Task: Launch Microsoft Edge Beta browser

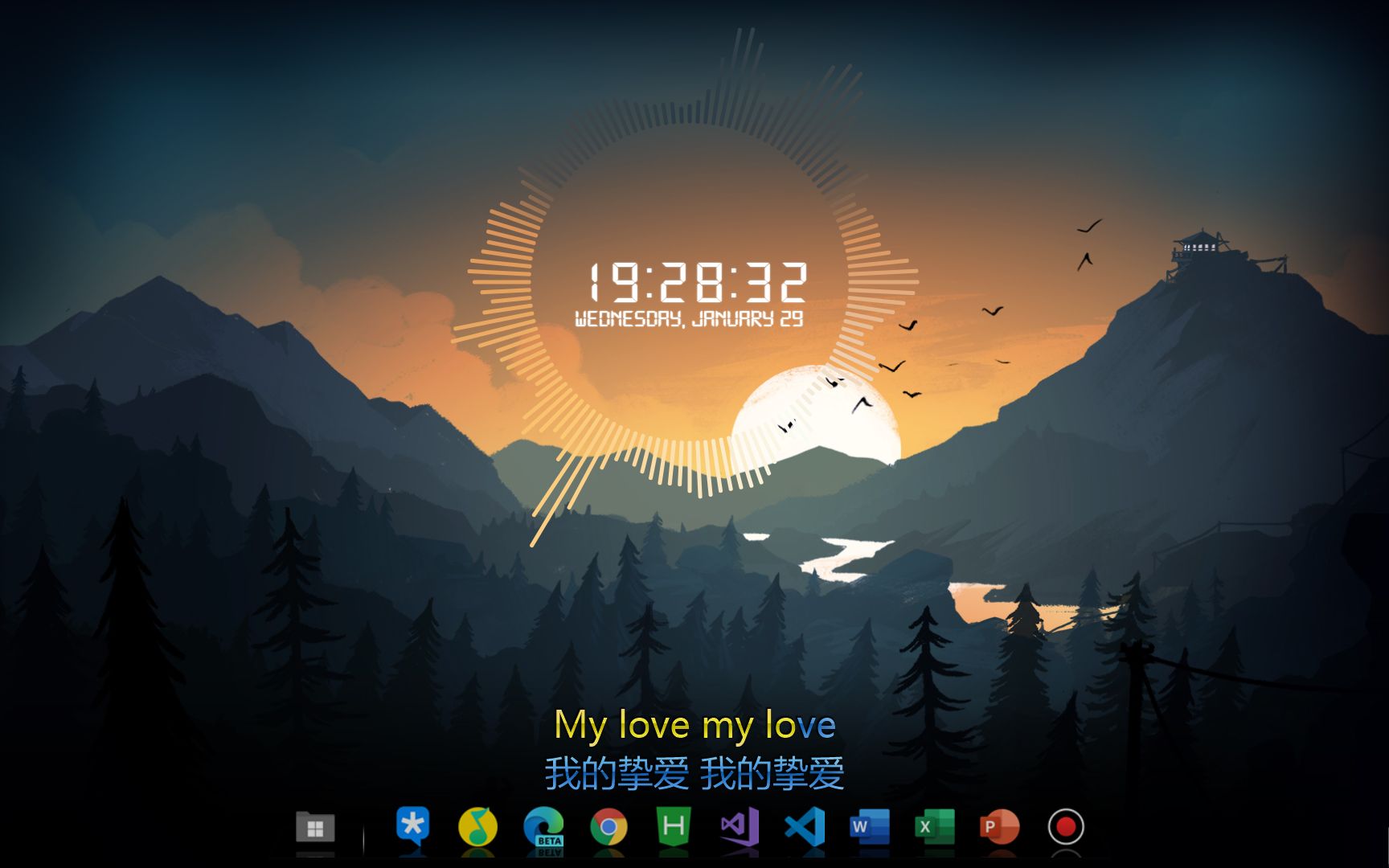Action: (544, 827)
